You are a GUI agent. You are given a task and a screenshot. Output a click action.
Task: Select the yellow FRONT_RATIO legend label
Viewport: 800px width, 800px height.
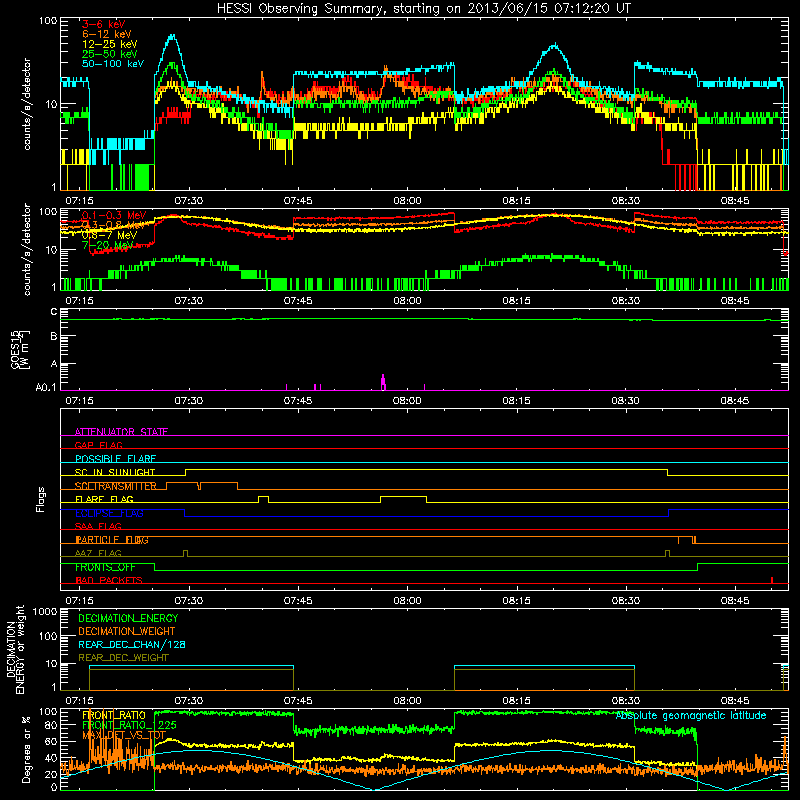coord(114,715)
